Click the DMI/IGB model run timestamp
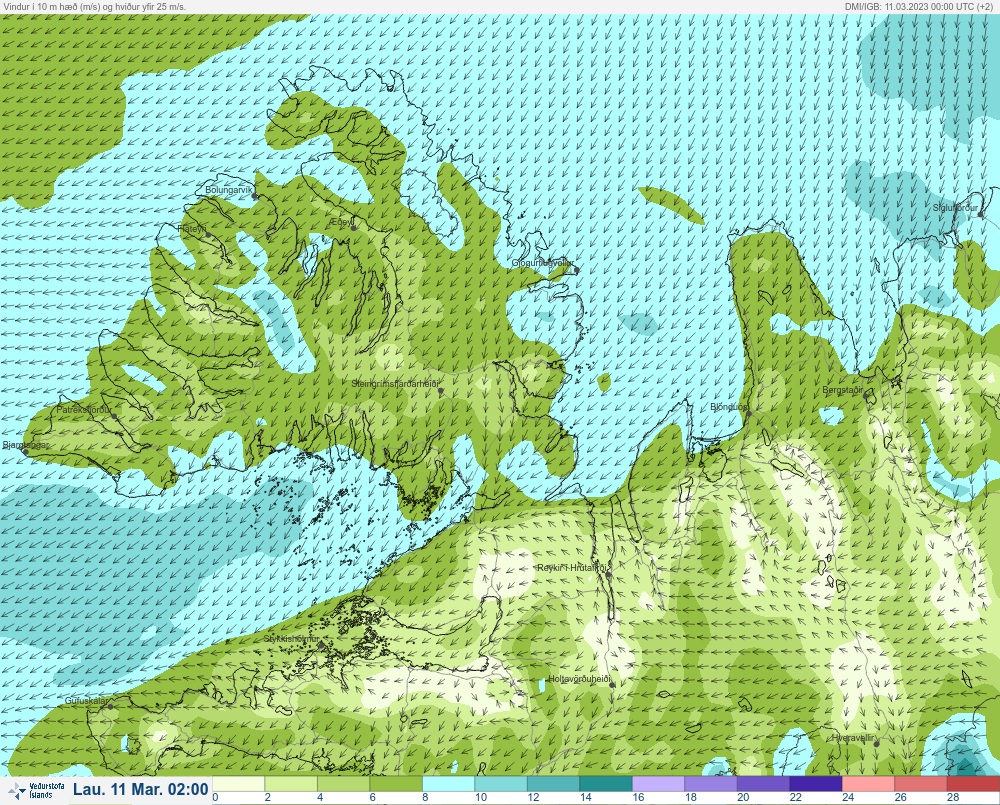1000x805 pixels. point(918,6)
